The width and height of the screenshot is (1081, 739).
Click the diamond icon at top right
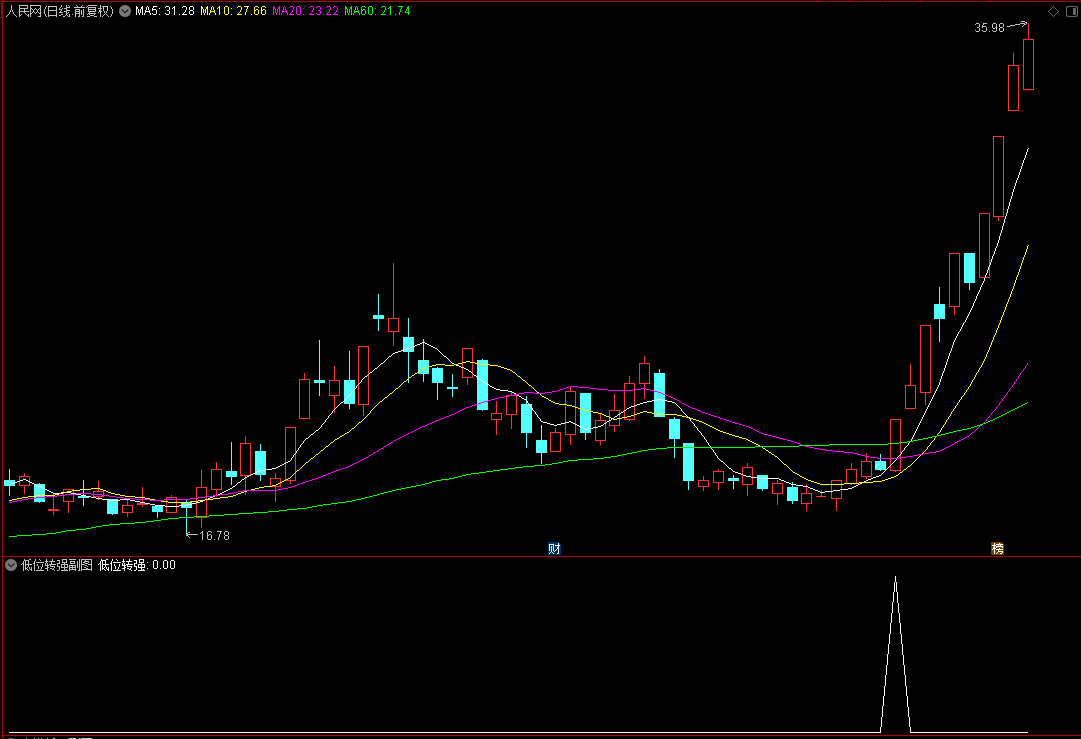1053,11
